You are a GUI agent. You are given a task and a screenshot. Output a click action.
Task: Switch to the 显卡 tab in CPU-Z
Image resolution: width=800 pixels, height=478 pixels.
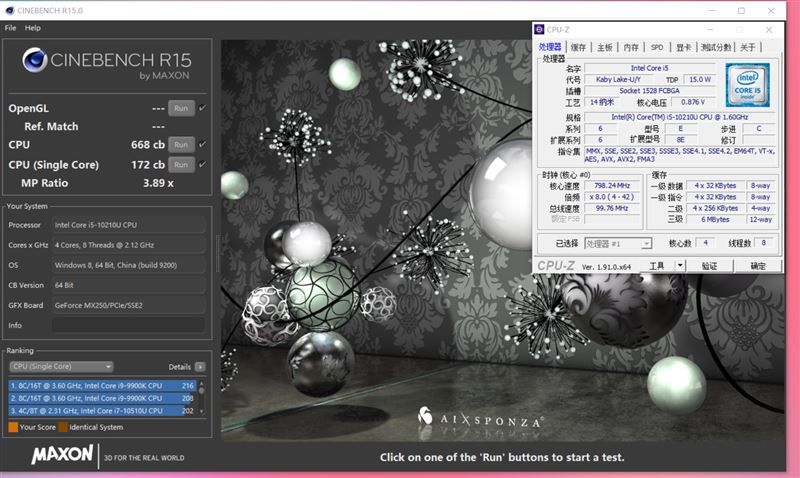pyautogui.click(x=684, y=47)
